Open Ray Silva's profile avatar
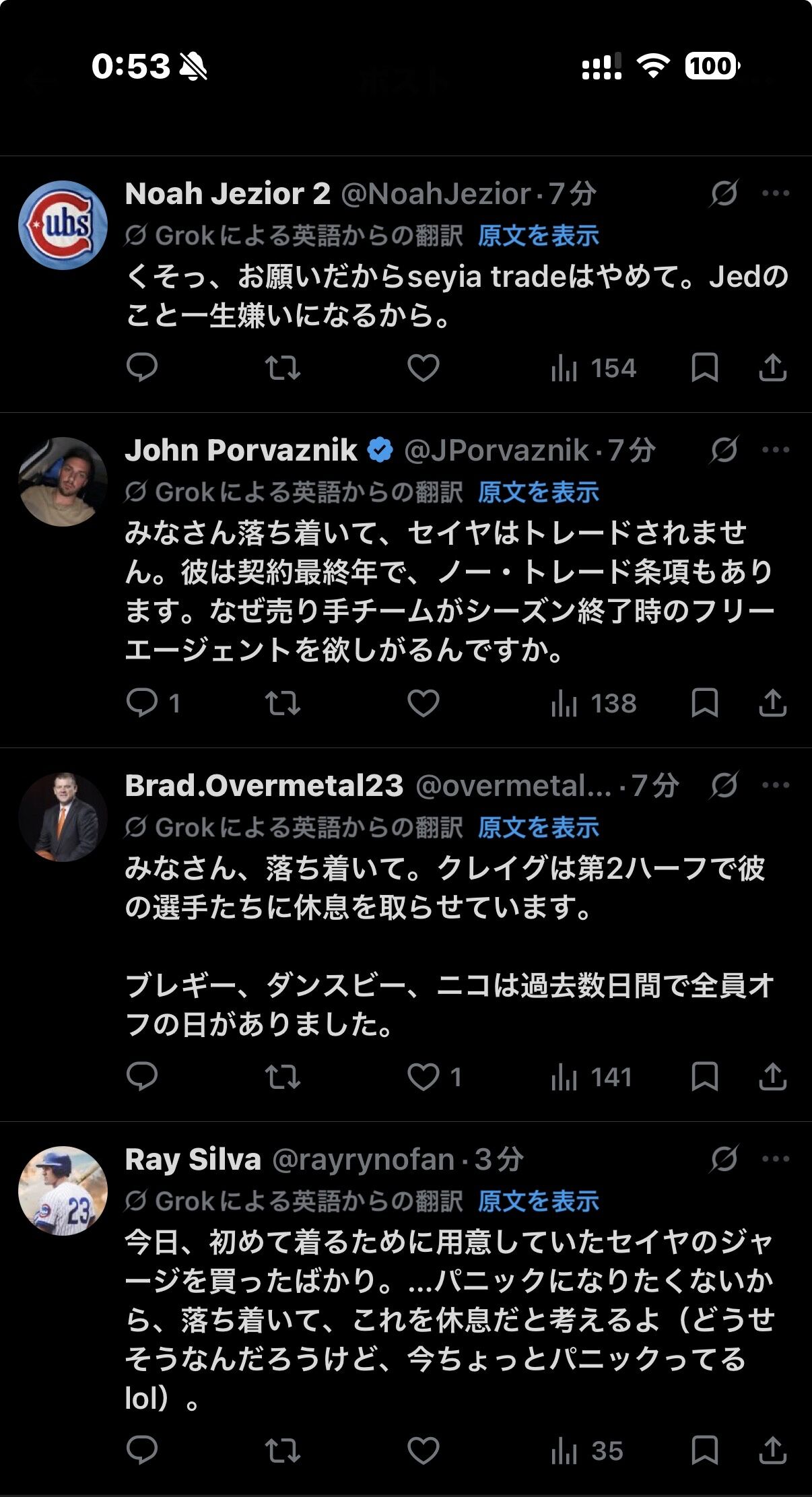 (x=63, y=1191)
